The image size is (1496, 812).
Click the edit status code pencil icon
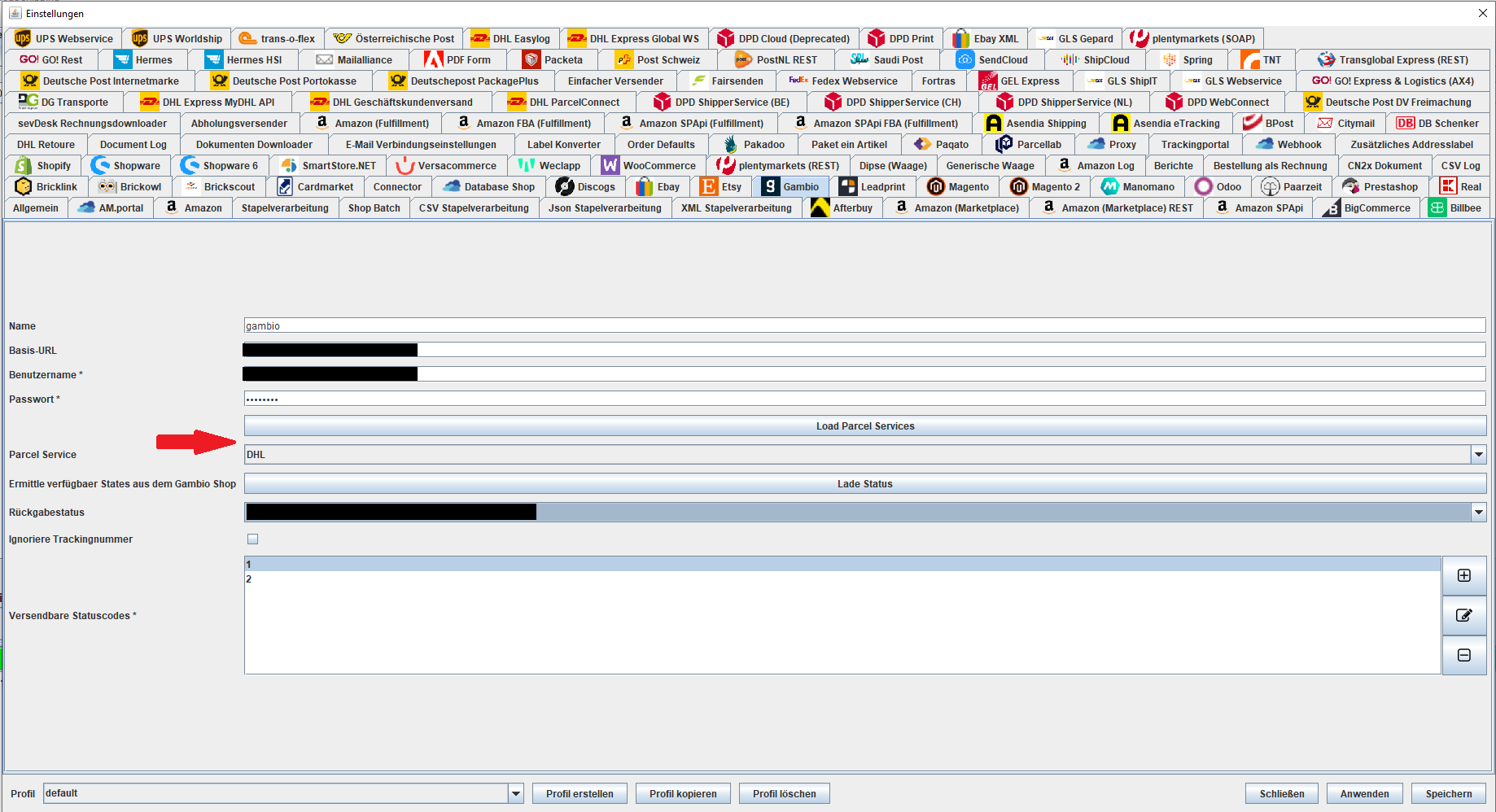1463,615
